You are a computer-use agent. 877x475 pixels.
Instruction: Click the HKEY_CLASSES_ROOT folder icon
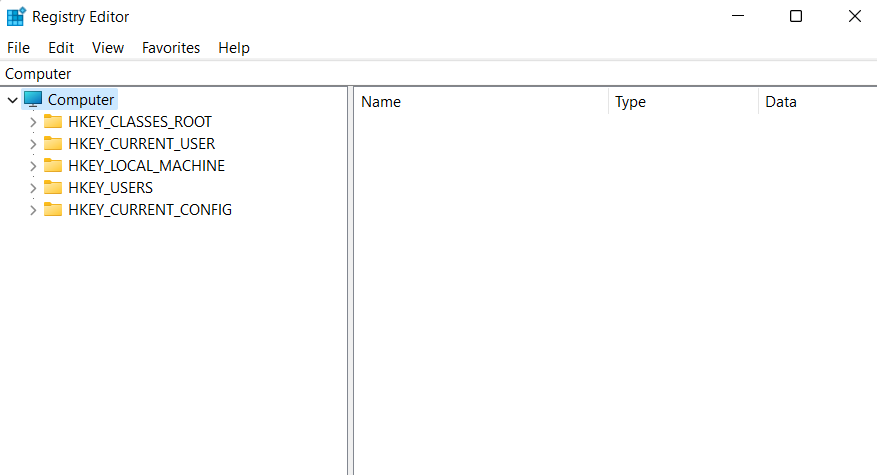point(53,122)
